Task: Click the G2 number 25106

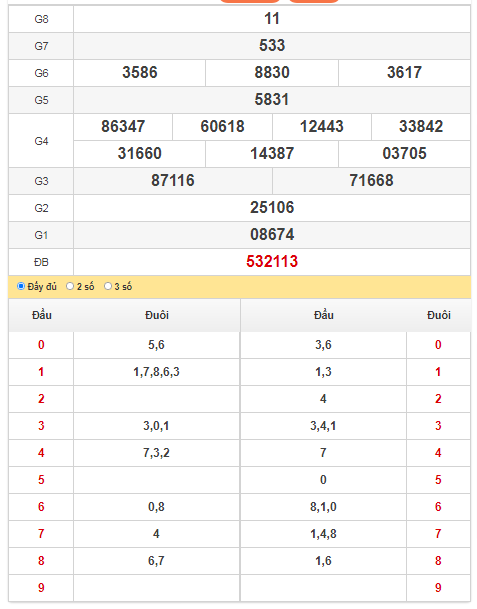Action: coord(272,207)
